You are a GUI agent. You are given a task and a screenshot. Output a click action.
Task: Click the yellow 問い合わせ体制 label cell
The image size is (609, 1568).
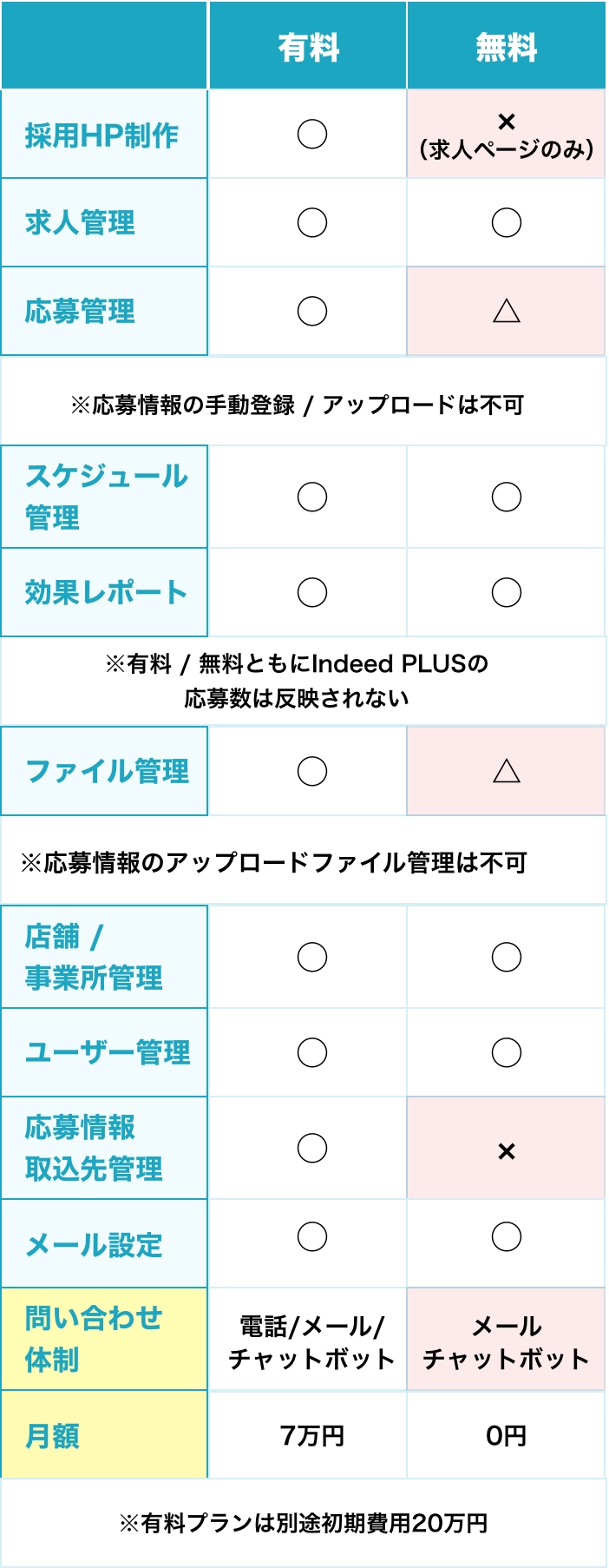pos(104,1339)
